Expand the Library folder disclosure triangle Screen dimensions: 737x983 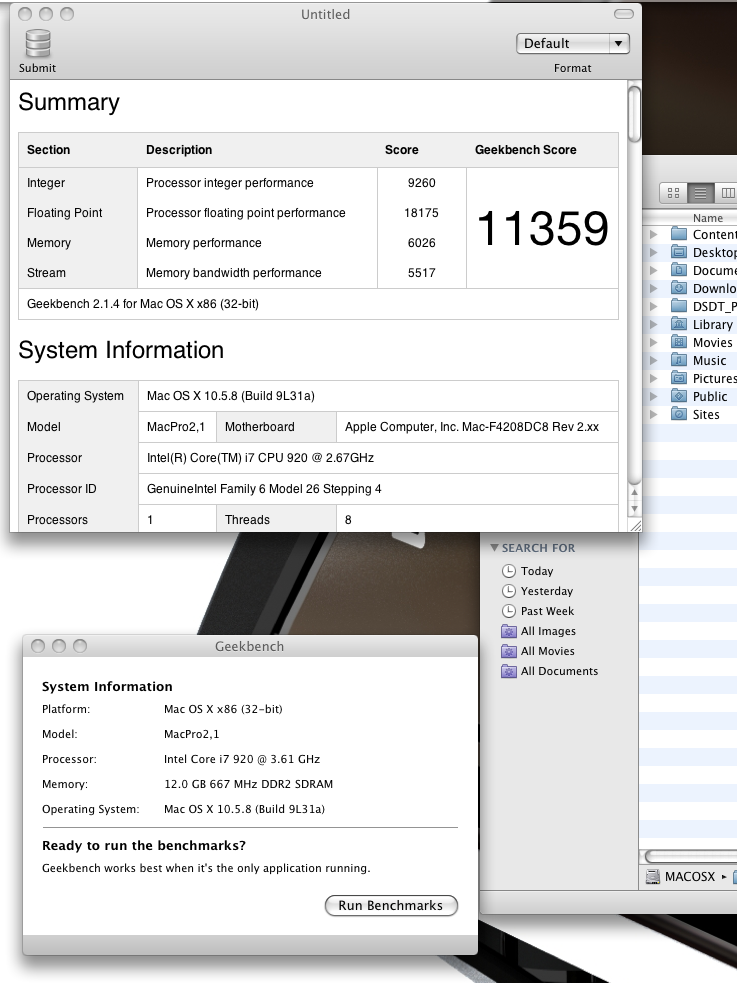tap(654, 324)
